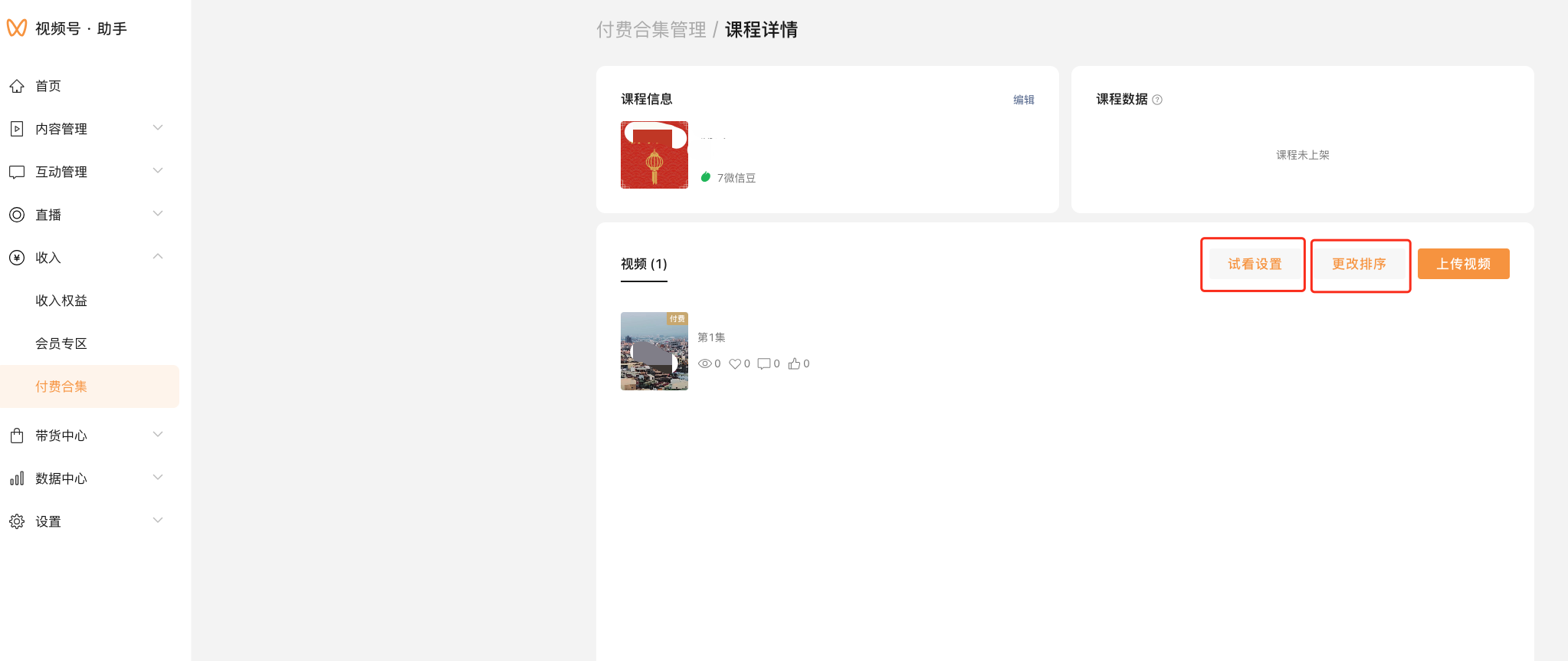Image resolution: width=1568 pixels, height=661 pixels.
Task: Collapse the 收入 menu chevron
Action: point(158,257)
